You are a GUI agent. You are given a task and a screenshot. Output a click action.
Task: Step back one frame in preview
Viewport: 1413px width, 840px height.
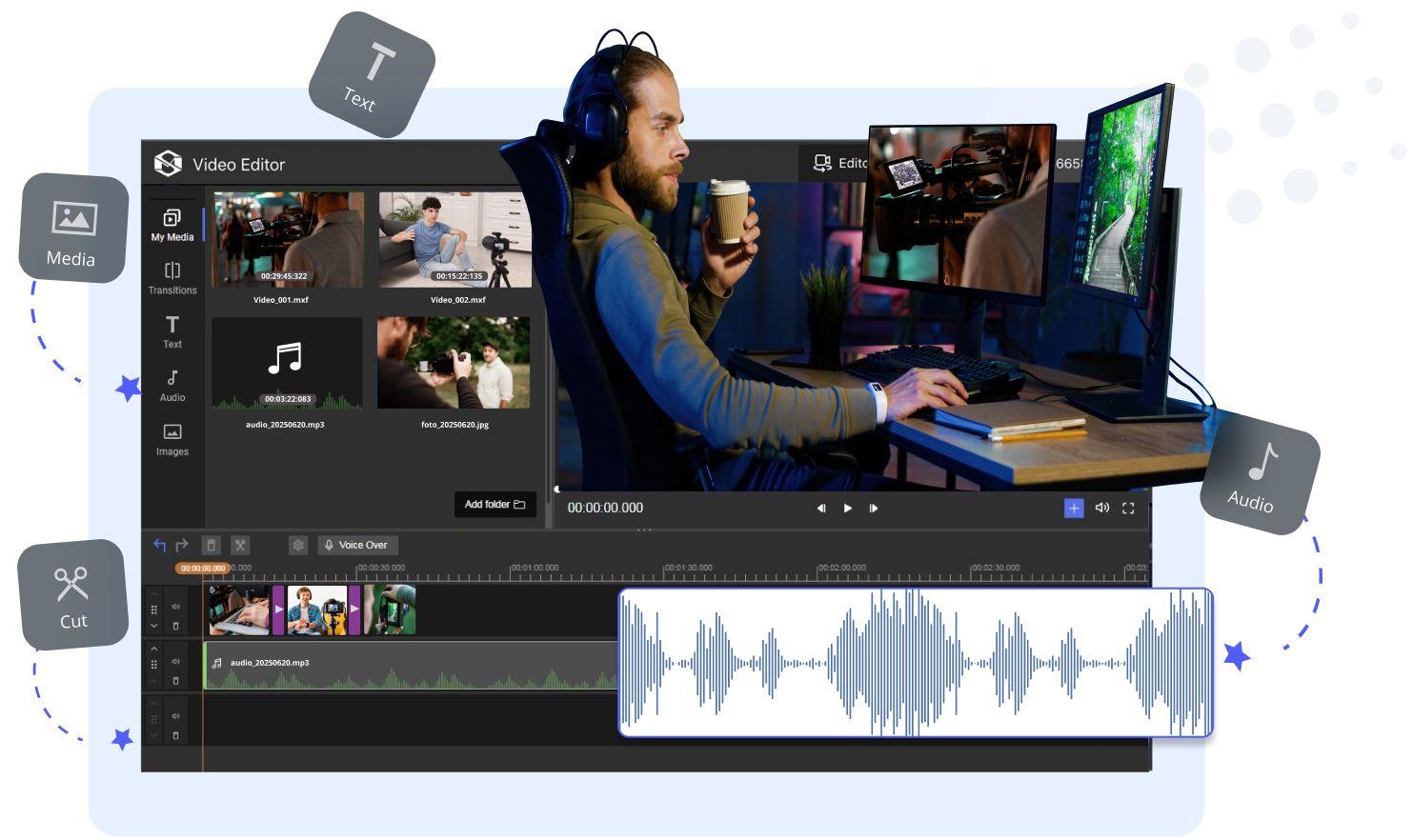pos(820,508)
